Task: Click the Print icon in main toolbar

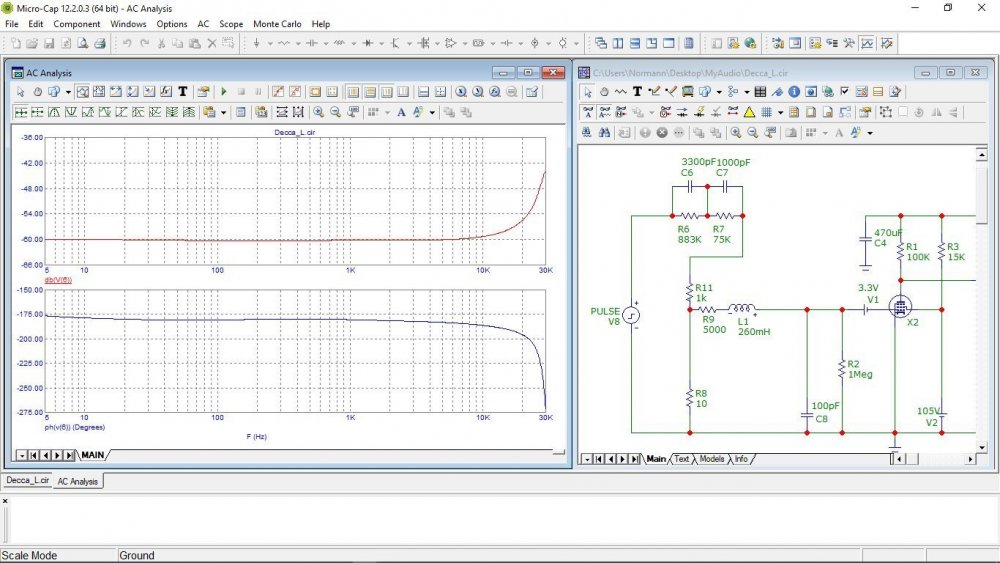Action: click(100, 43)
